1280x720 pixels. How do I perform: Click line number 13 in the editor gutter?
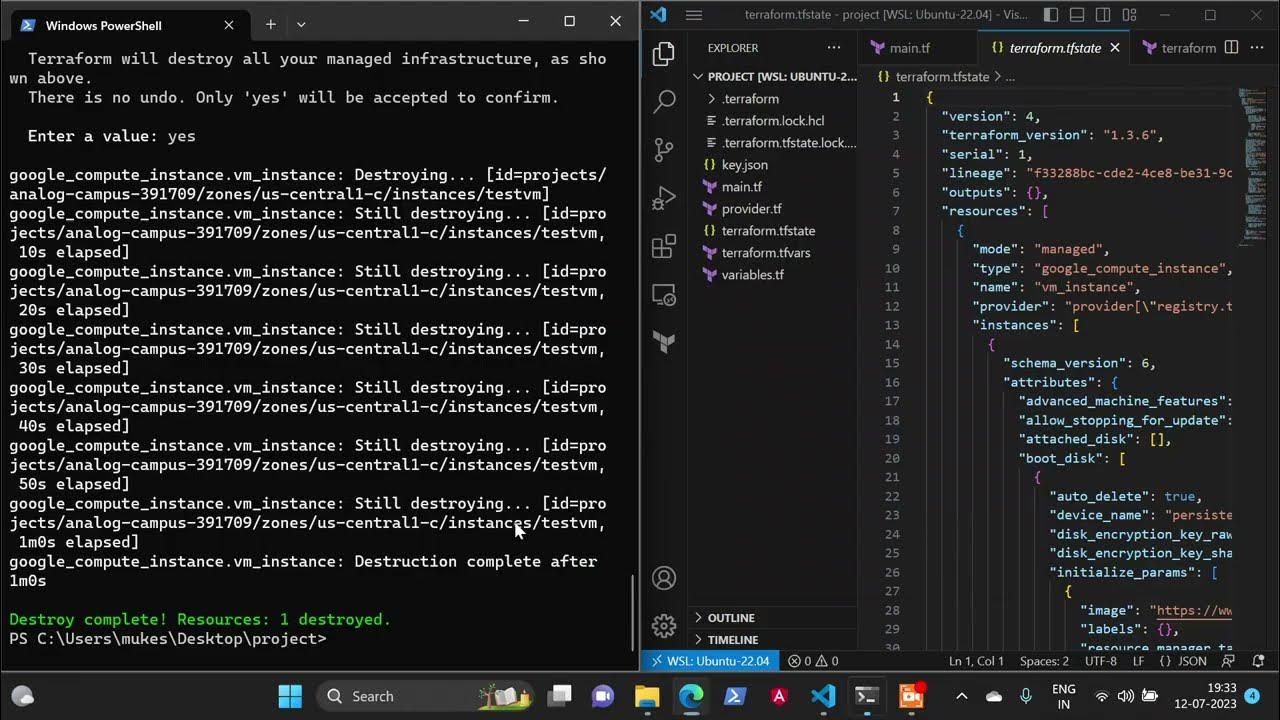(893, 325)
